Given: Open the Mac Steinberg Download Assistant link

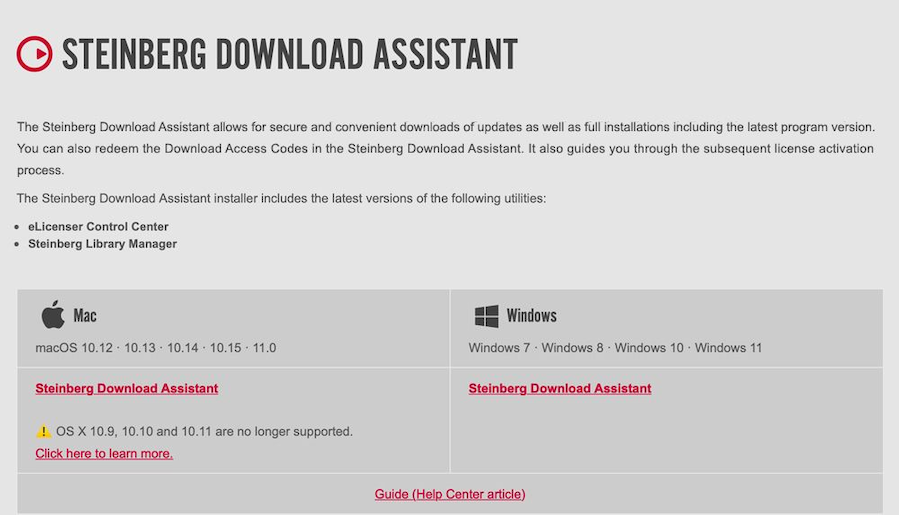Looking at the screenshot, I should (x=126, y=388).
